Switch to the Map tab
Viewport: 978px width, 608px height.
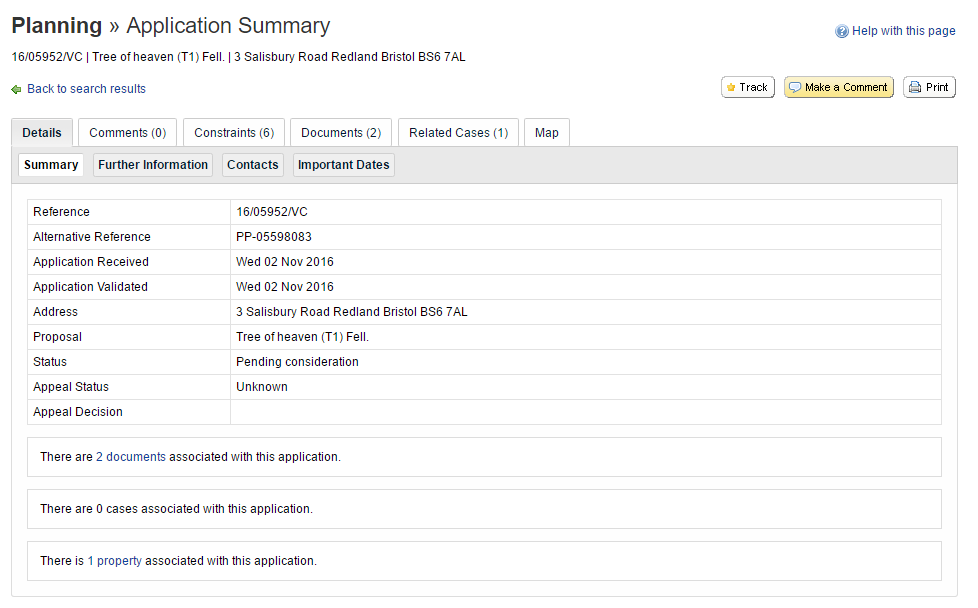[x=546, y=132]
